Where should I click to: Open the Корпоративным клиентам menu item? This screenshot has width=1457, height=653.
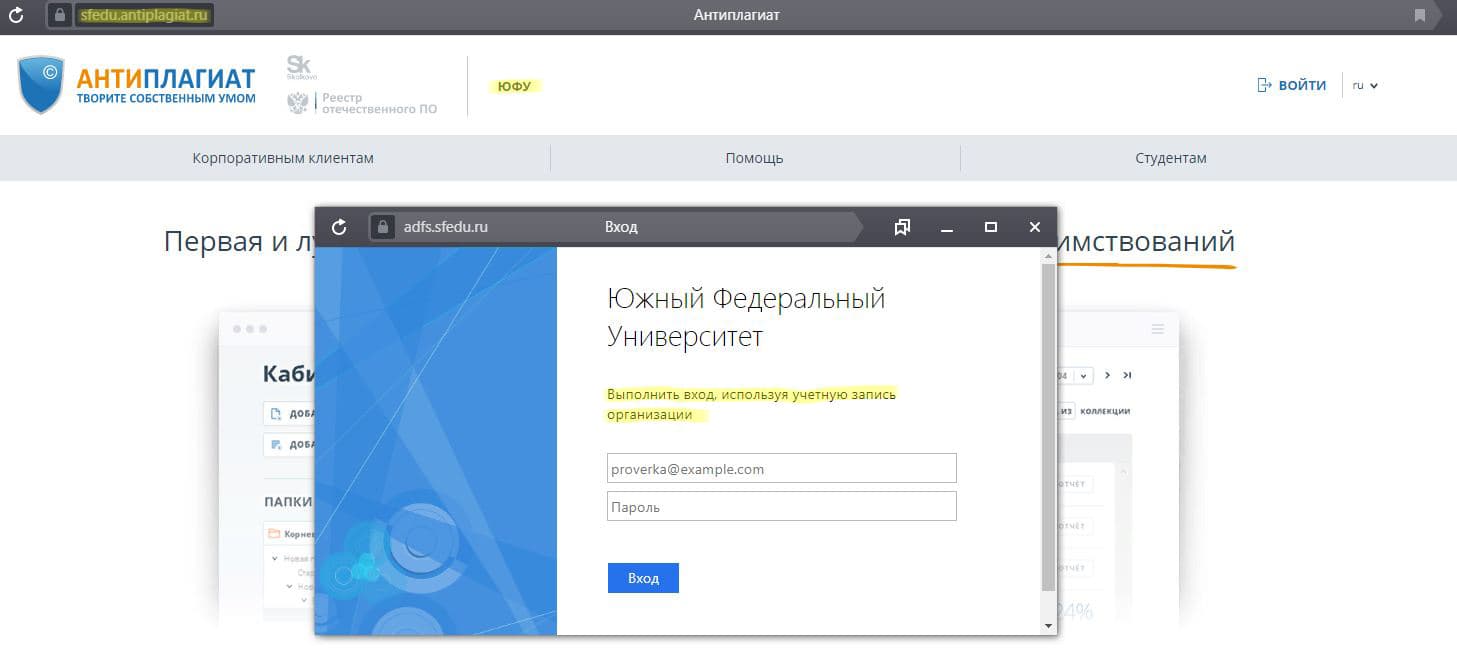point(283,158)
